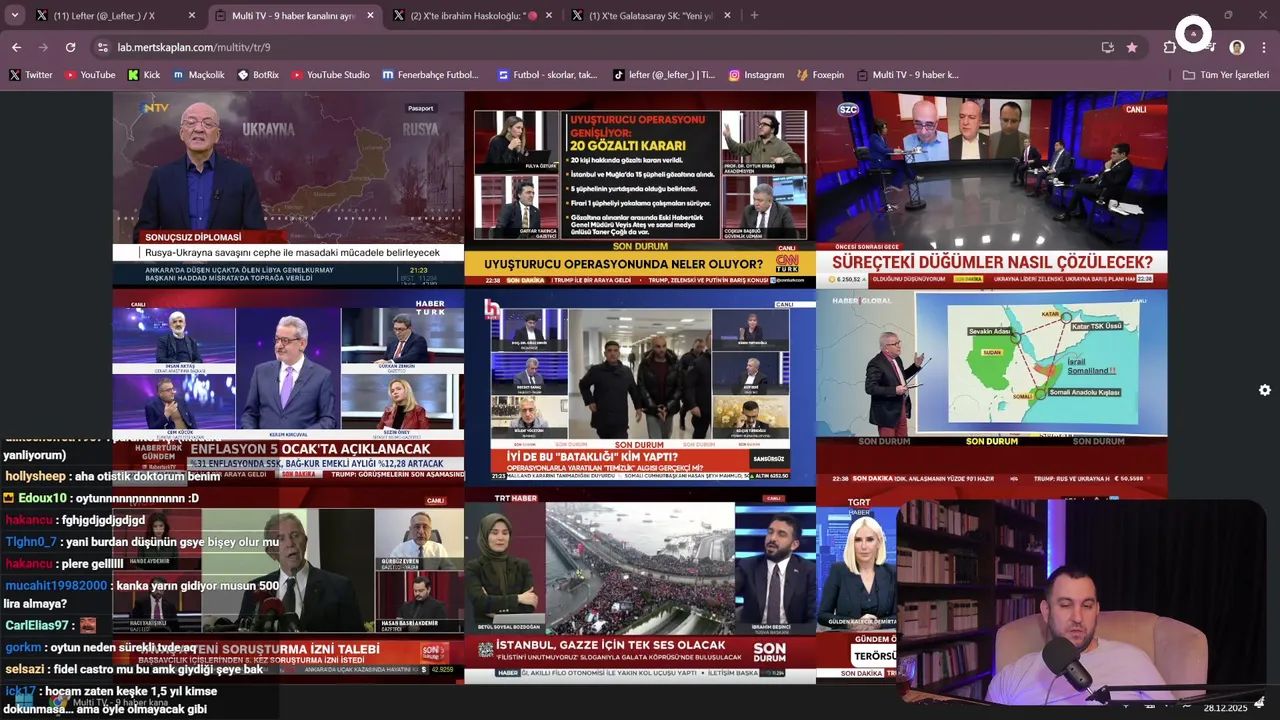Focus the address bar with lab.mertskaplan.com URL

(600, 47)
